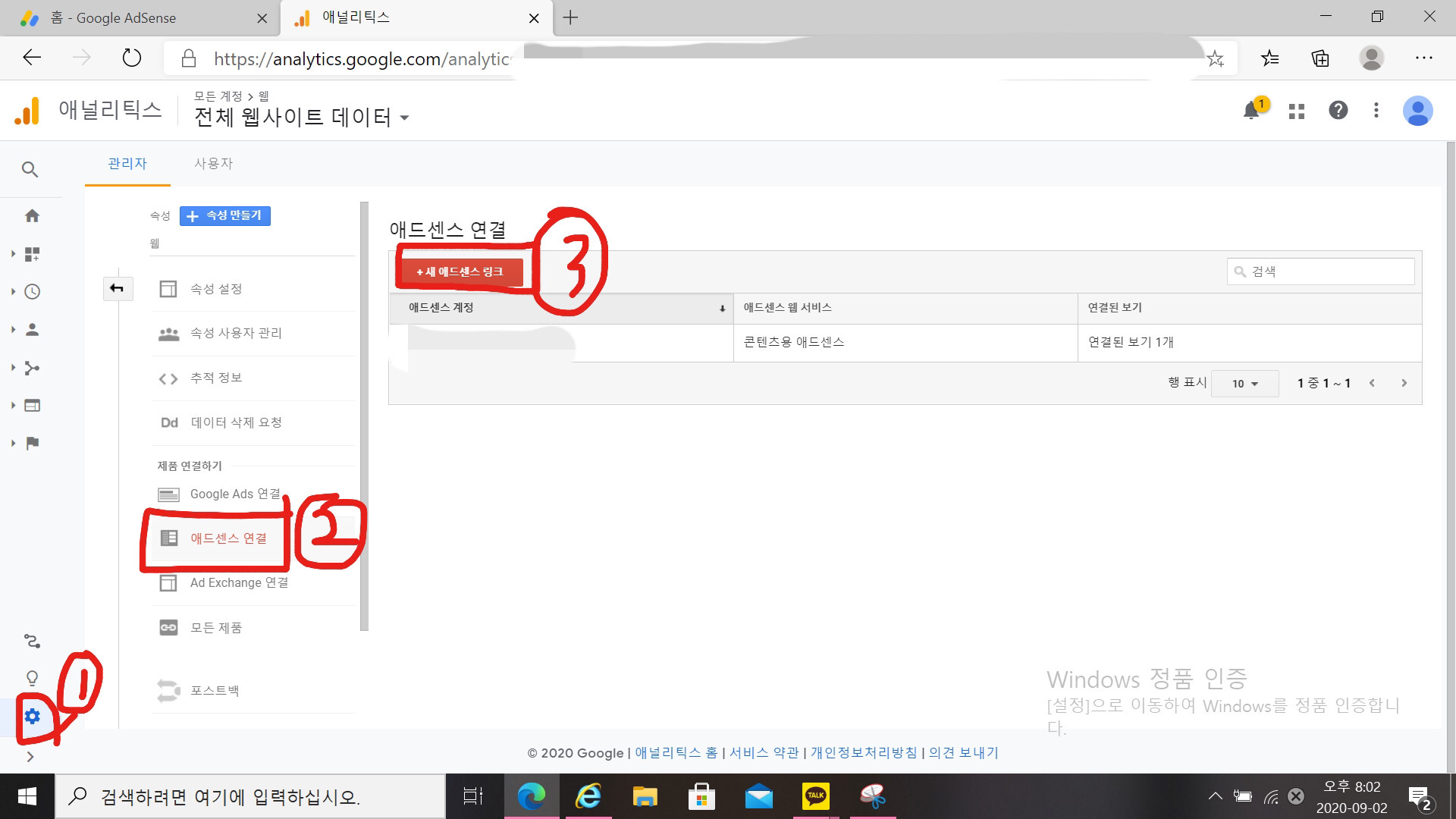The width and height of the screenshot is (1456, 819).
Task: Open 속성 설정 menu item
Action: (x=253, y=289)
